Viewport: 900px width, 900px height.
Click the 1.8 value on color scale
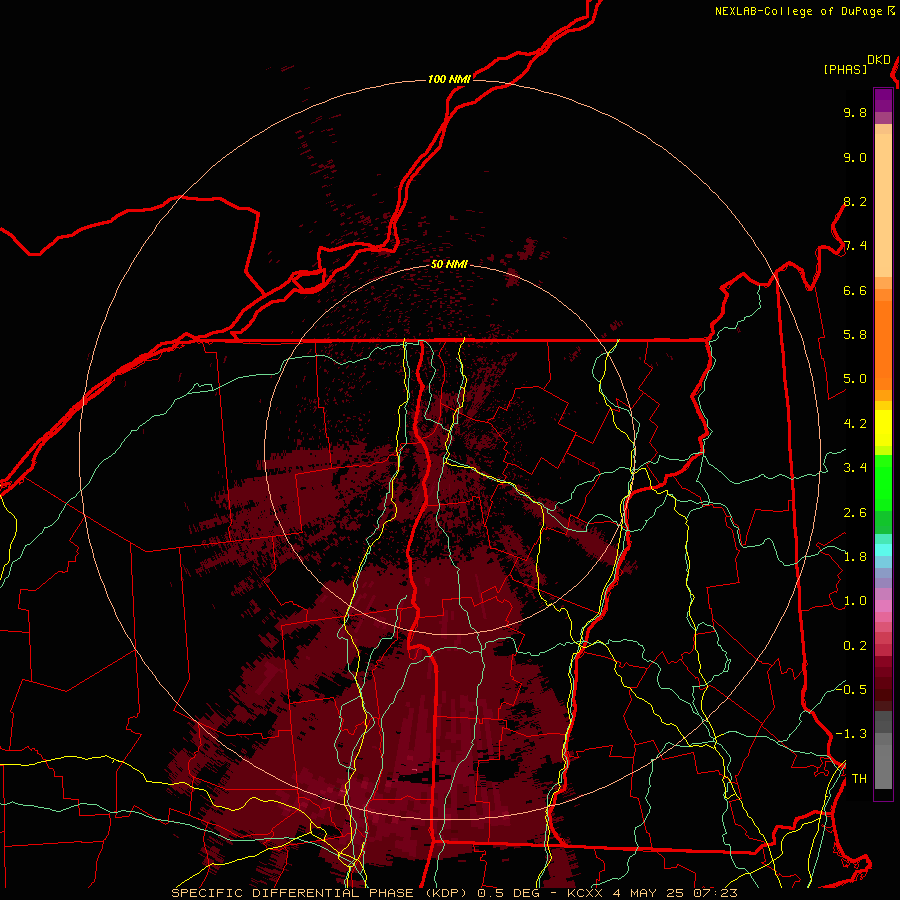click(855, 557)
